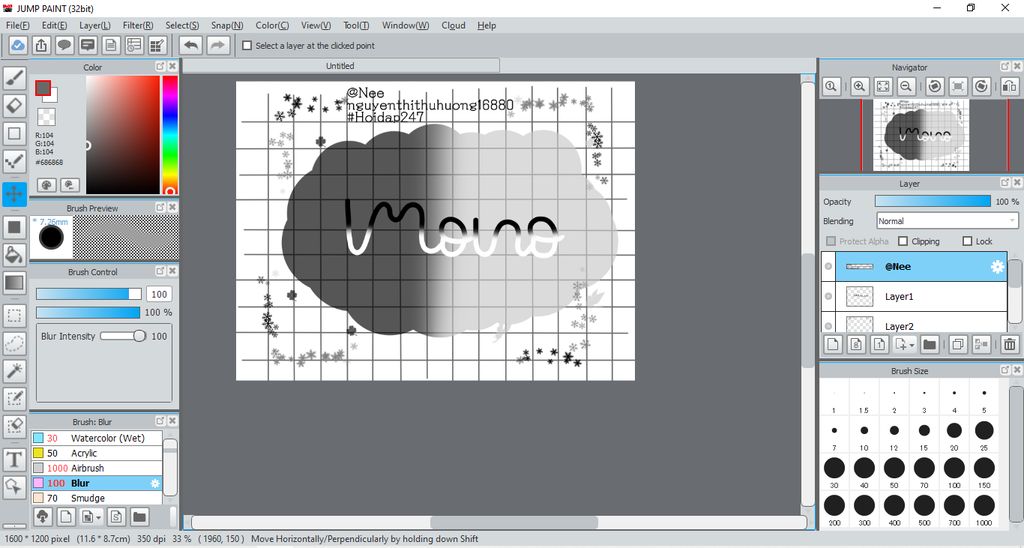Image resolution: width=1024 pixels, height=548 pixels.
Task: Expand the add-brush dropdown in Brush panel
Action: (98, 517)
